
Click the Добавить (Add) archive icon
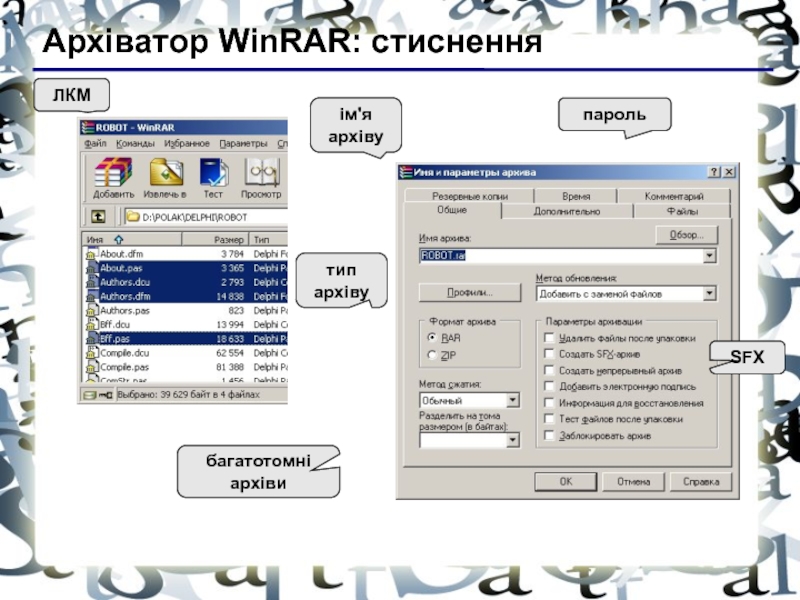click(x=113, y=172)
